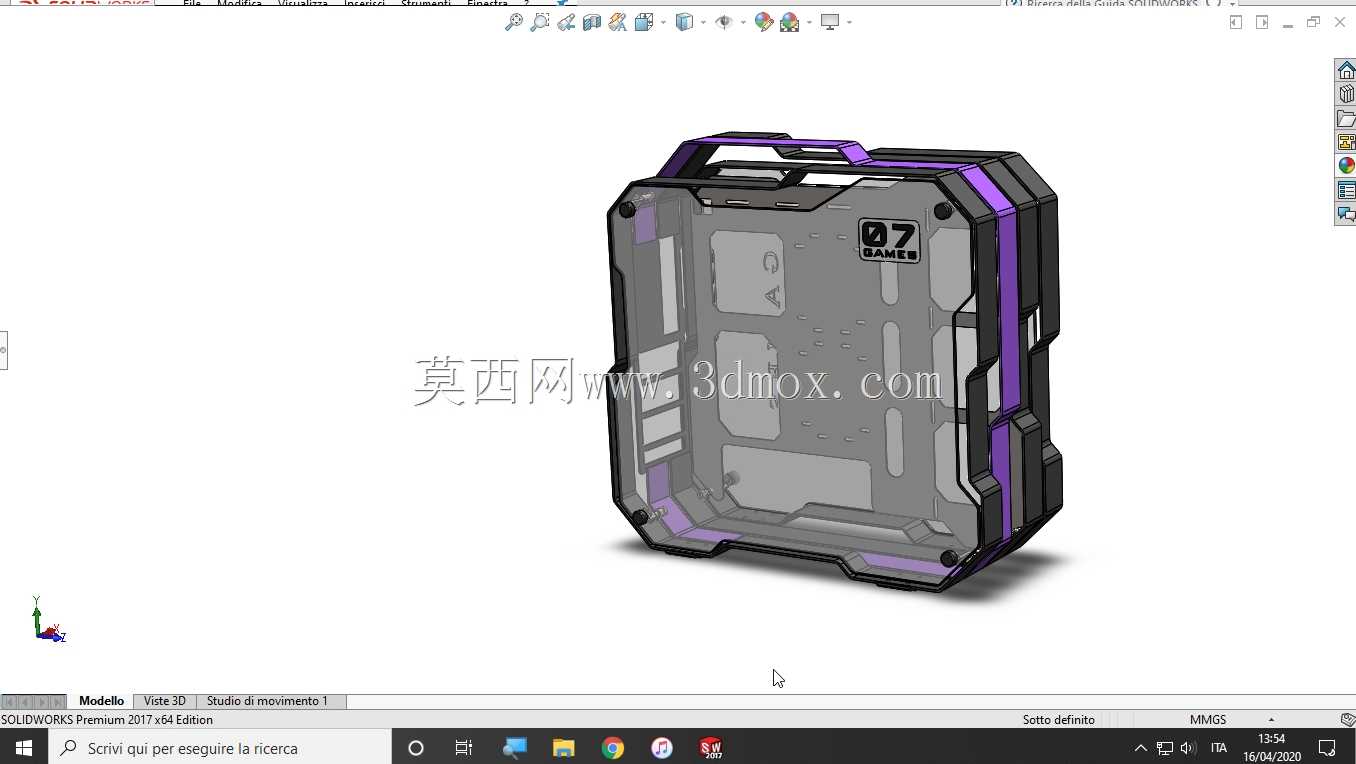Open the View Palette task pane tab
The height and width of the screenshot is (764, 1356).
[x=1346, y=142]
